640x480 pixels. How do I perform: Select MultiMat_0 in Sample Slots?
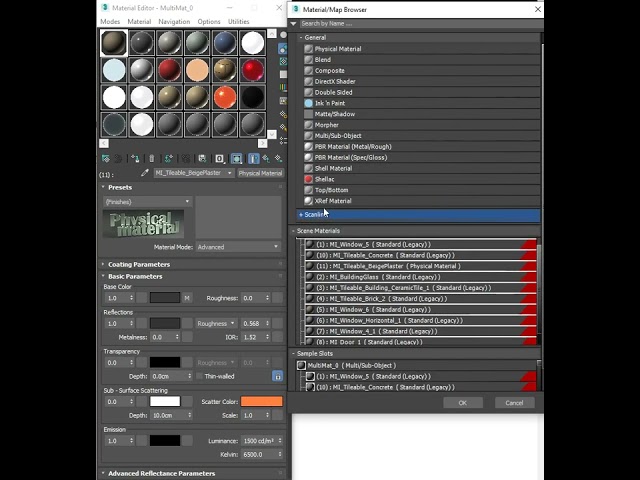tap(416, 366)
